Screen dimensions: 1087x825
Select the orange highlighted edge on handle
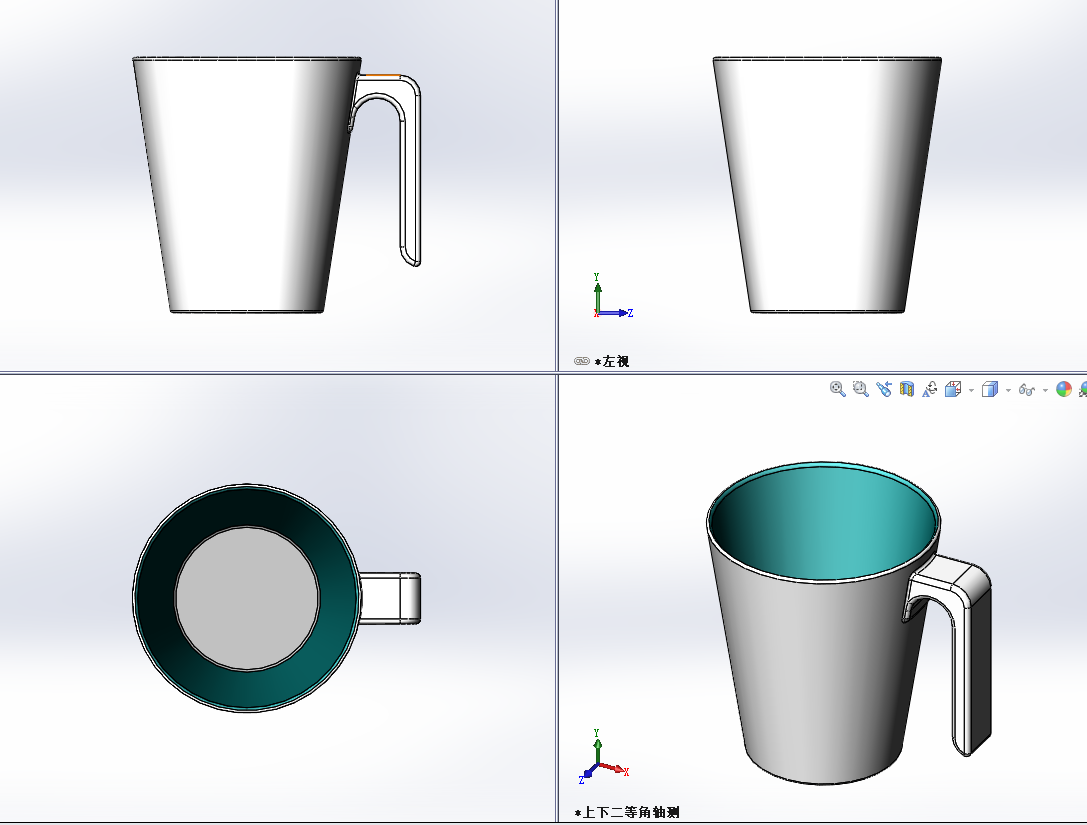pos(381,75)
